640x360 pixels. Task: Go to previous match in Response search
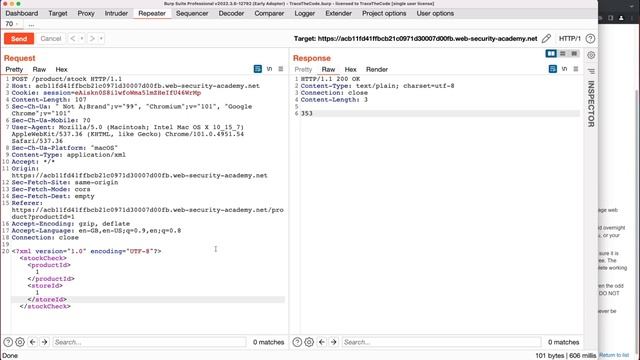[x=322, y=342]
